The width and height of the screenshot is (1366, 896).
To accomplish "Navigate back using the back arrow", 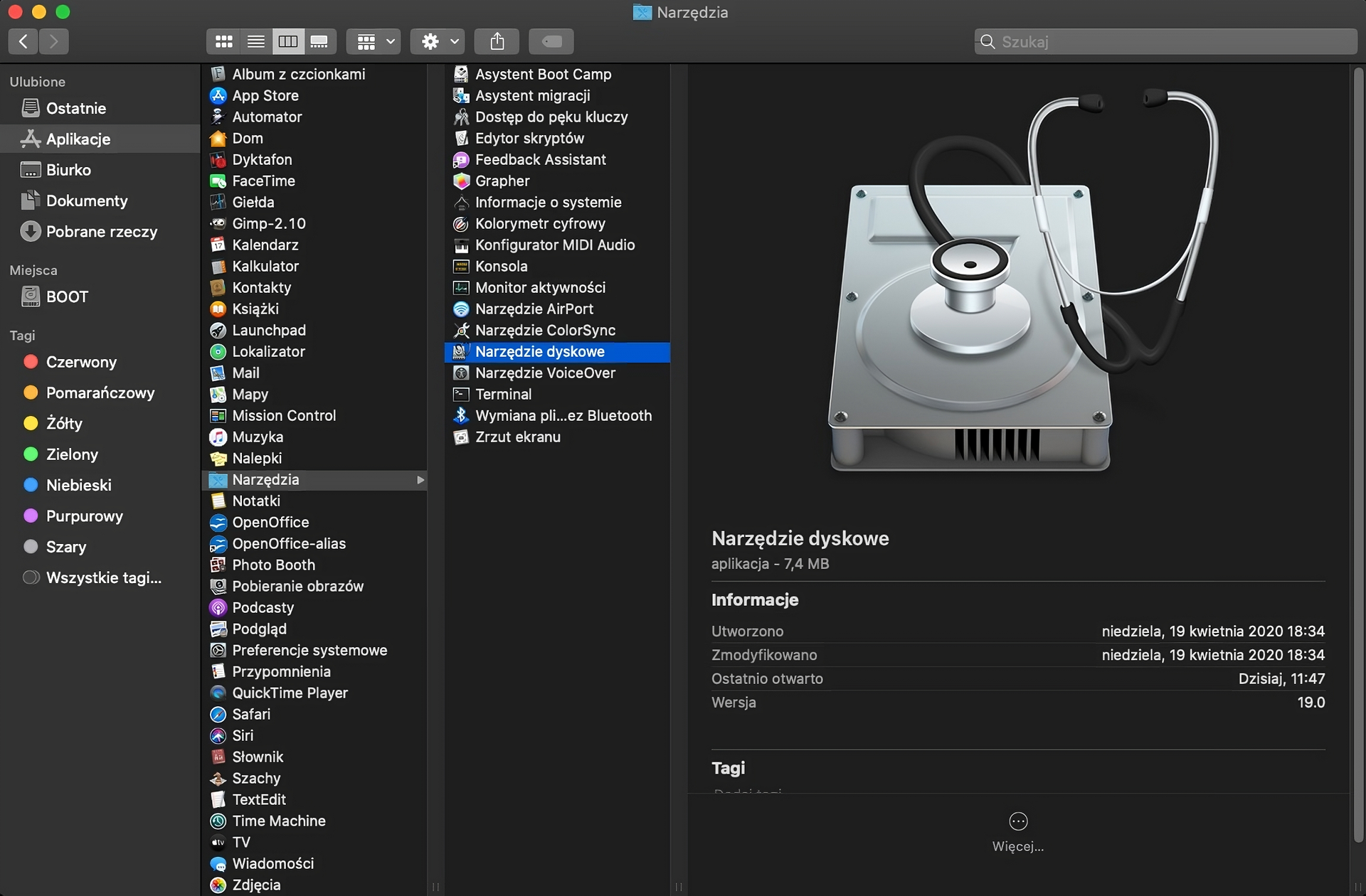I will click(x=22, y=41).
